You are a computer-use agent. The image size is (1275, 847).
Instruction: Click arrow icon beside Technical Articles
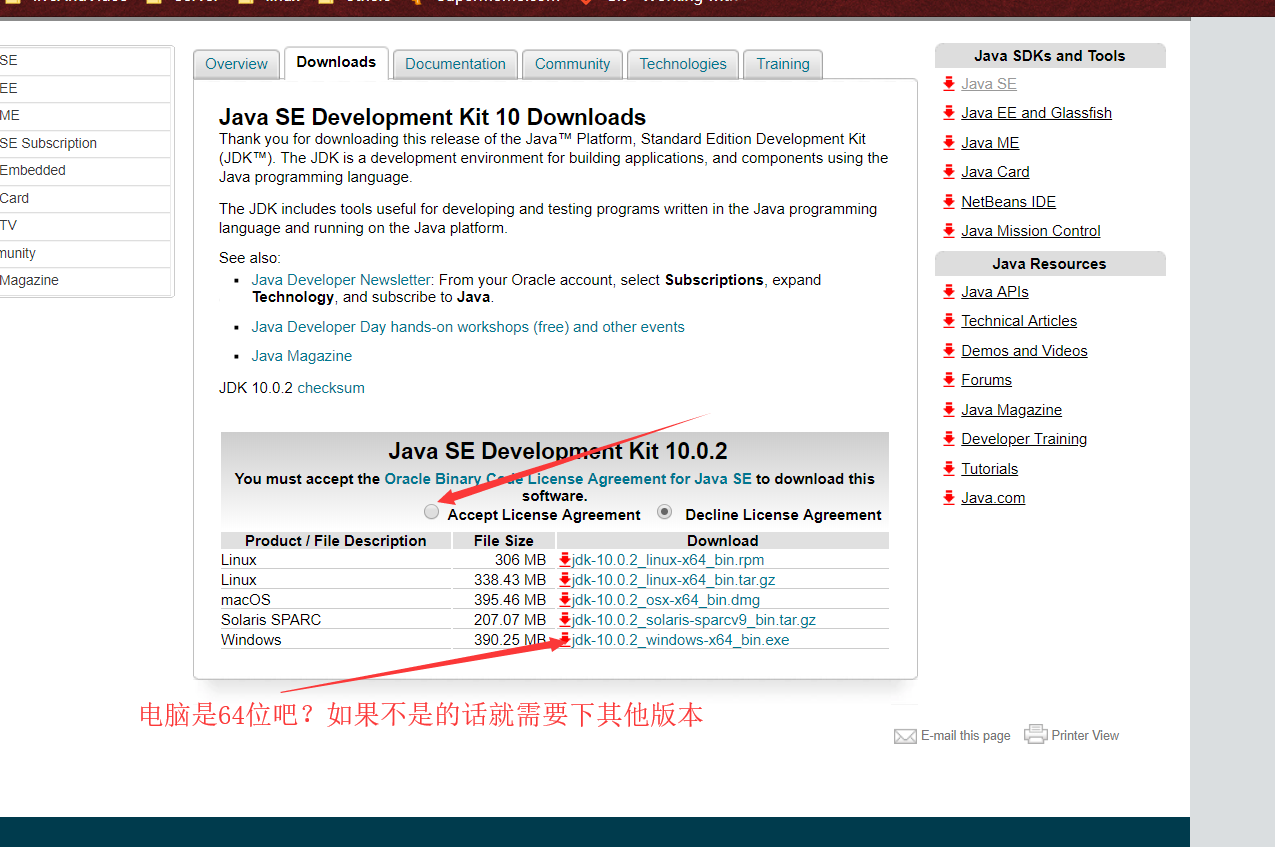[x=949, y=321]
